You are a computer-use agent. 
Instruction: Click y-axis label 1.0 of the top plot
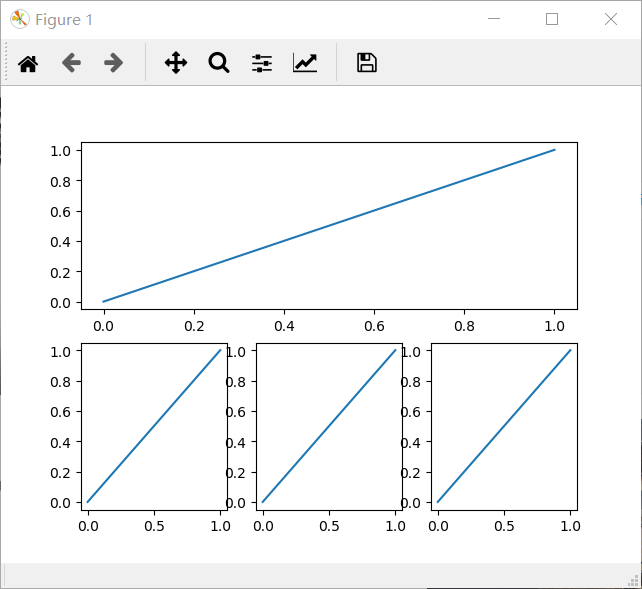tap(60, 151)
